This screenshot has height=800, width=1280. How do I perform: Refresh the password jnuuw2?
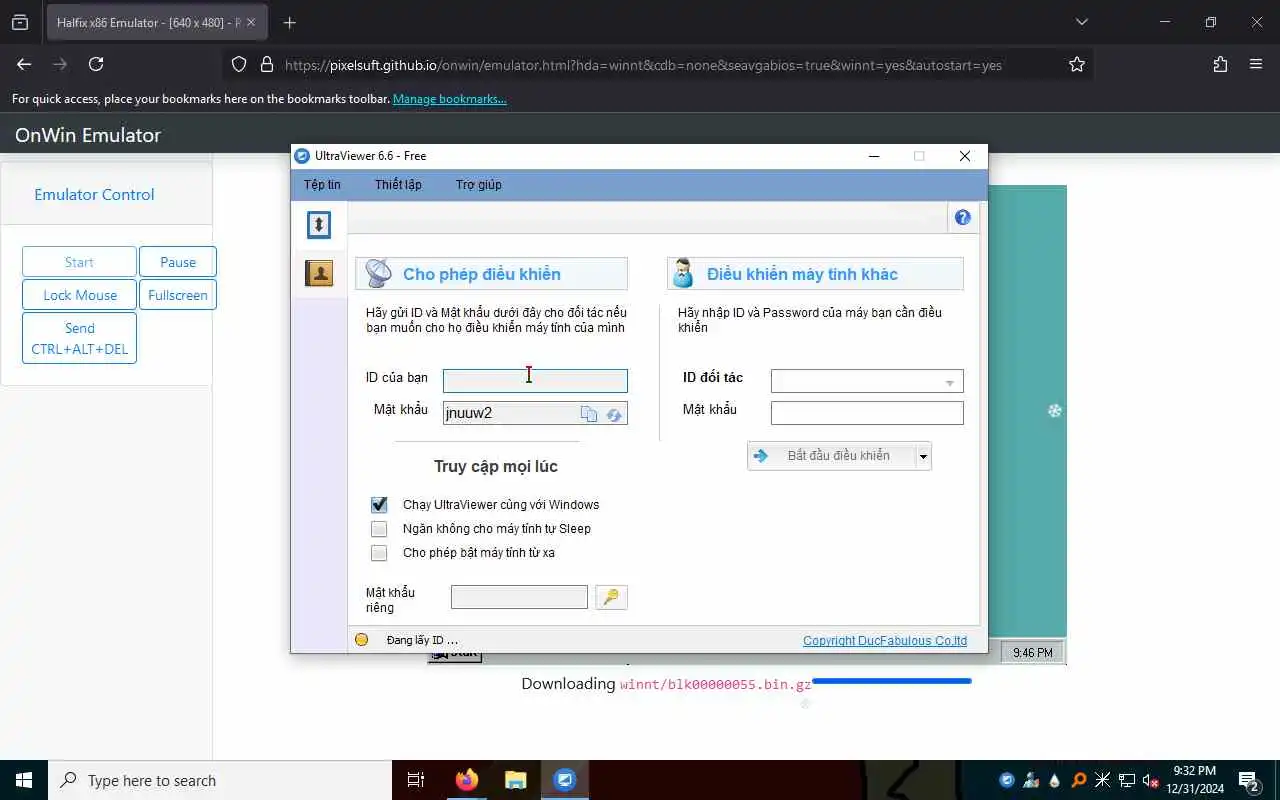coord(614,414)
